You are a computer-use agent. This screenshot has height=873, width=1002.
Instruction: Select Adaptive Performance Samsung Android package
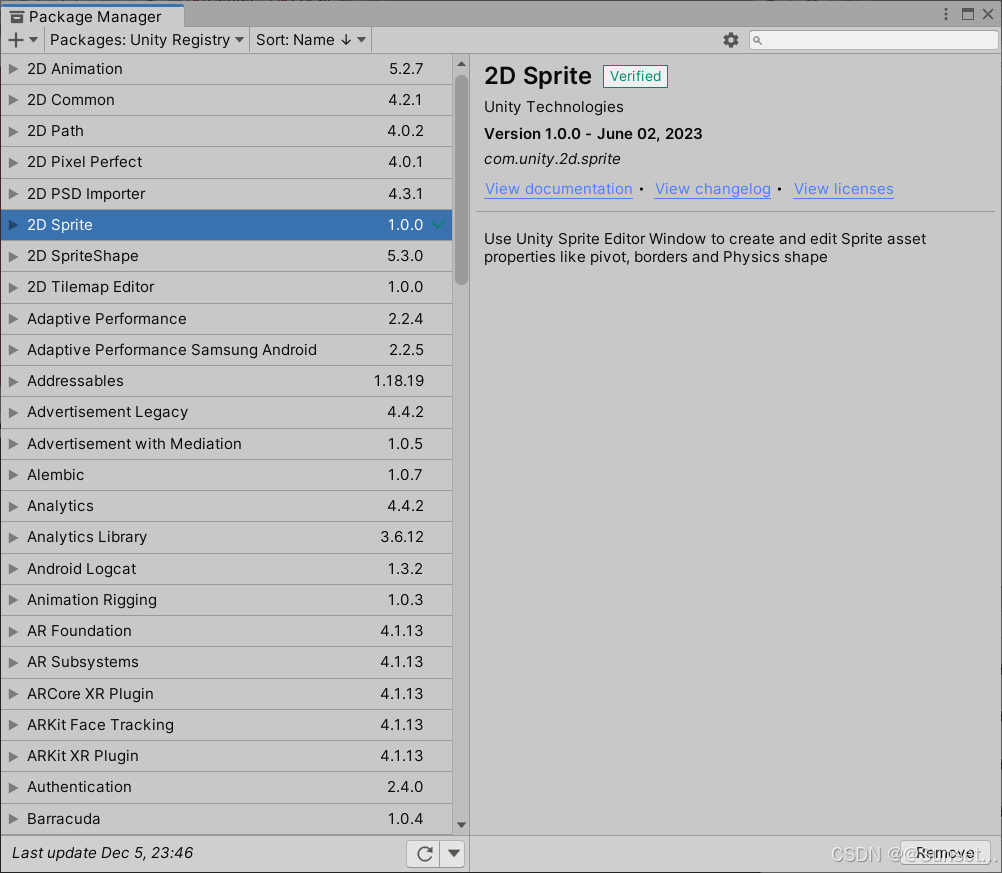[x=226, y=350]
